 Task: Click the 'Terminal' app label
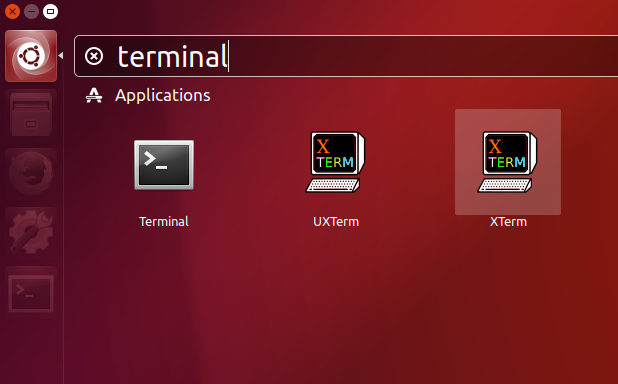tap(164, 222)
